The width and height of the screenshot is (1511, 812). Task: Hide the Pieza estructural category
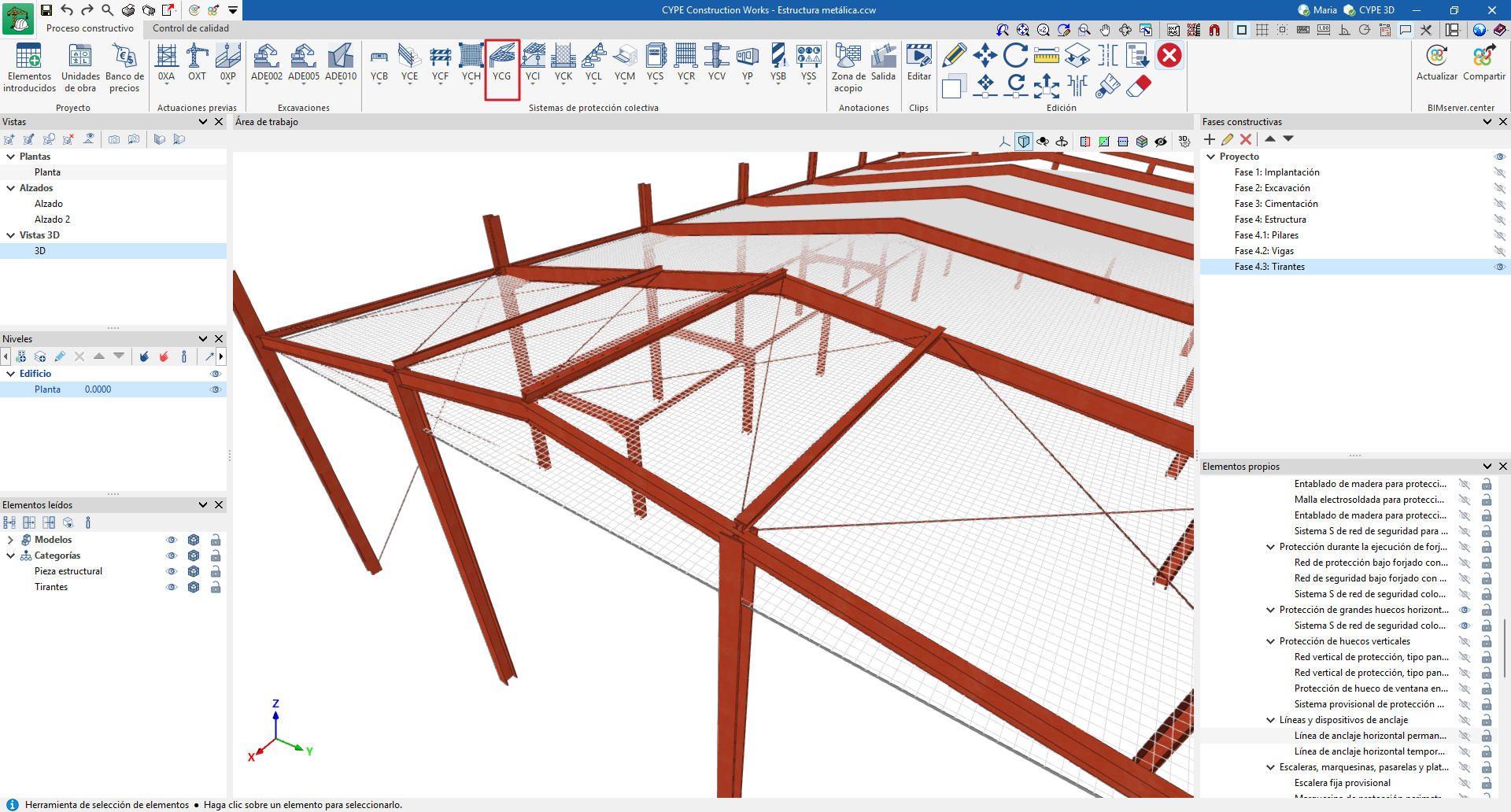172,571
